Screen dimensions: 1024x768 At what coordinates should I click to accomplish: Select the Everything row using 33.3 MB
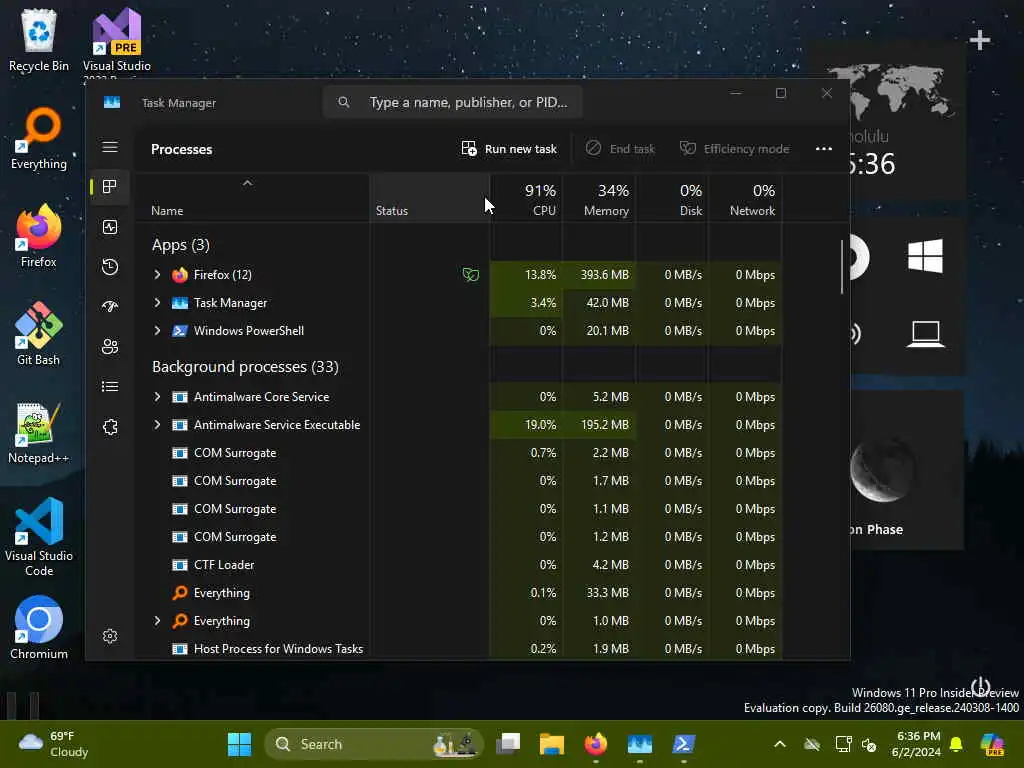click(458, 593)
